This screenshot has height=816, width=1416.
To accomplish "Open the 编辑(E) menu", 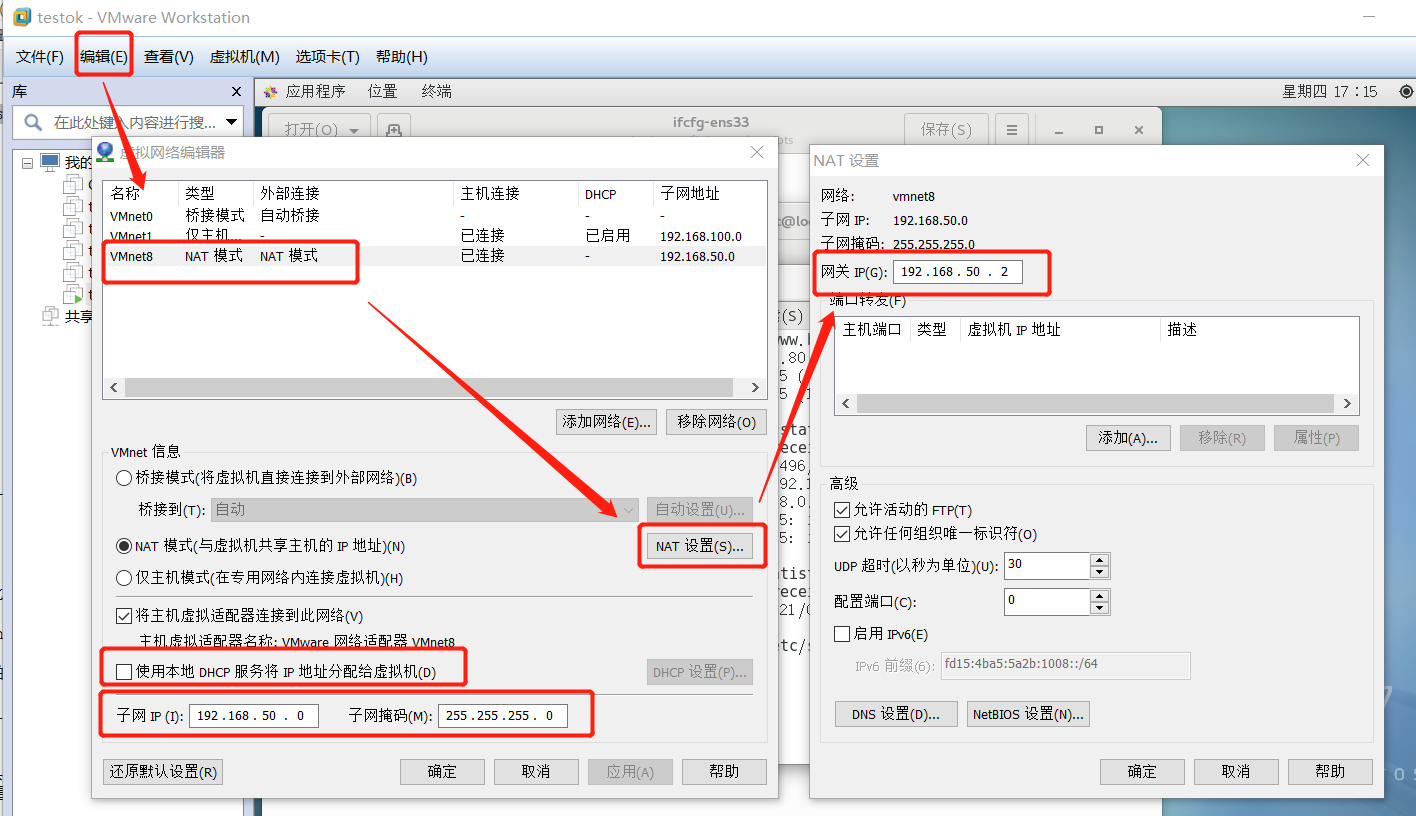I will pyautogui.click(x=104, y=57).
